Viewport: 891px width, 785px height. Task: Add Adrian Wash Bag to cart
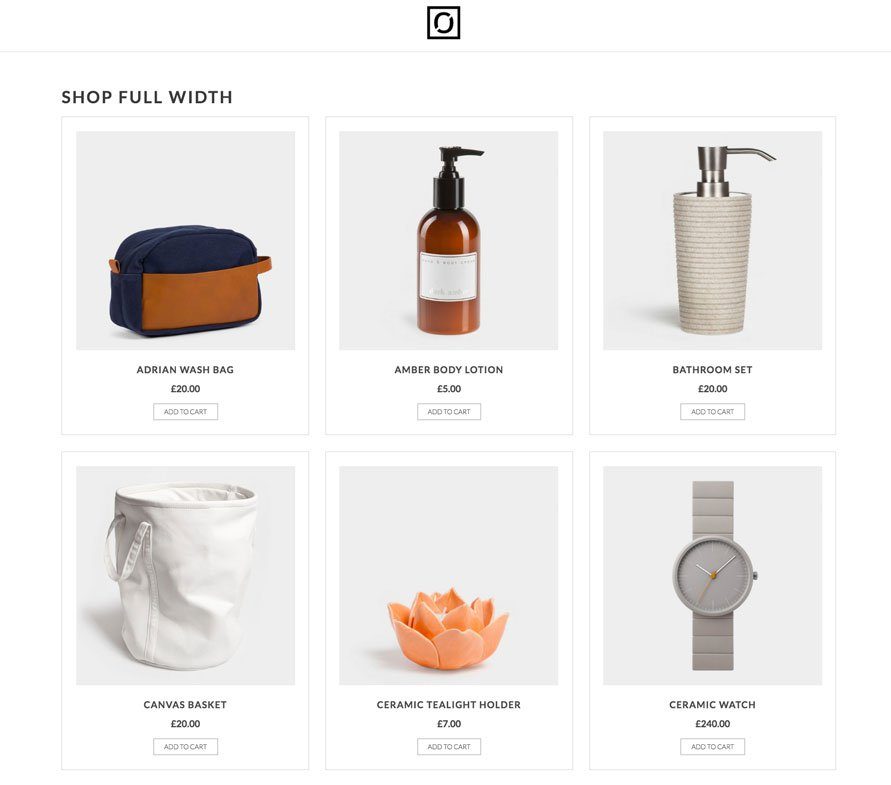coord(185,412)
